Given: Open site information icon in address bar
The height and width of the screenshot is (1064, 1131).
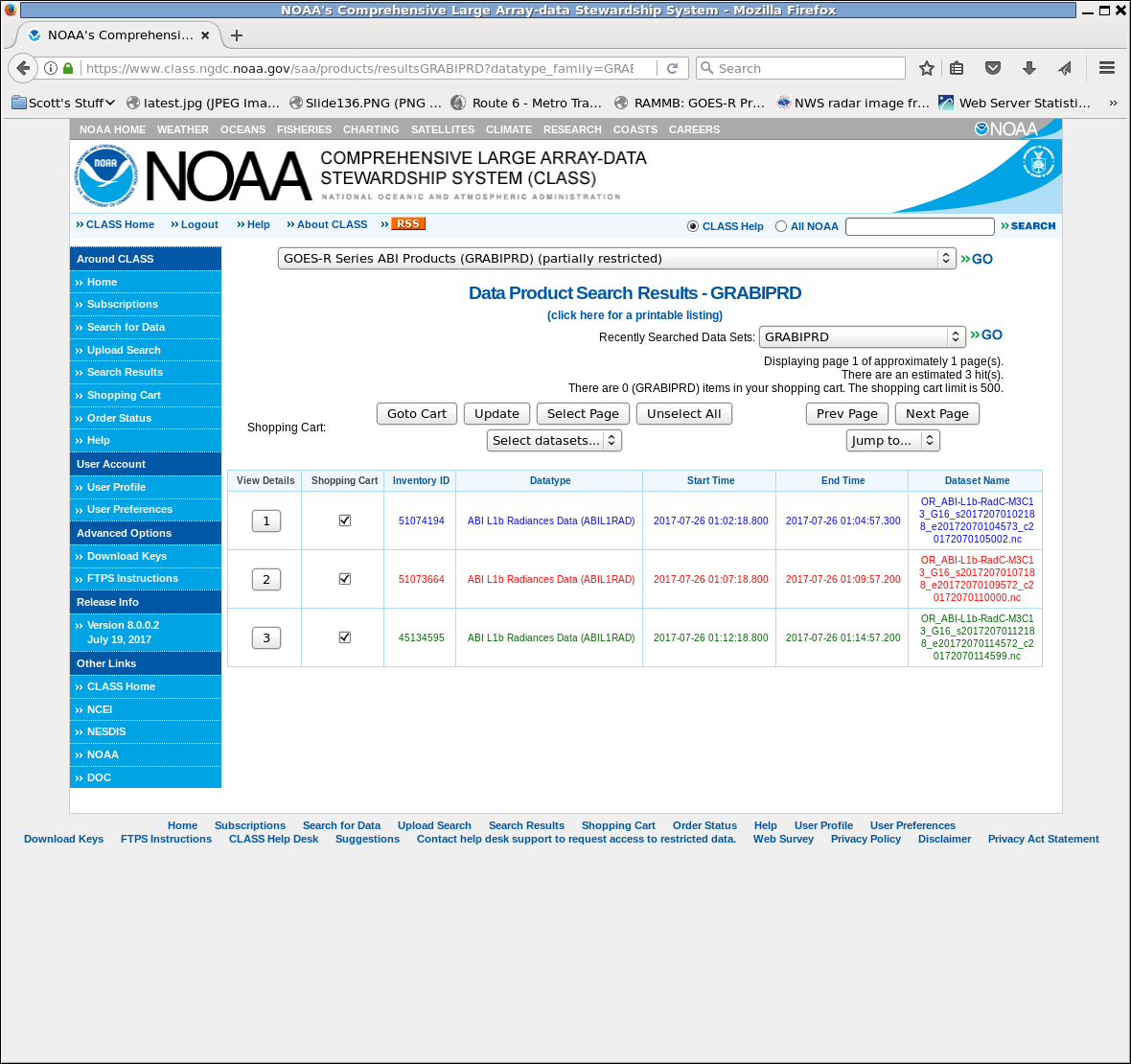Looking at the screenshot, I should (51, 68).
